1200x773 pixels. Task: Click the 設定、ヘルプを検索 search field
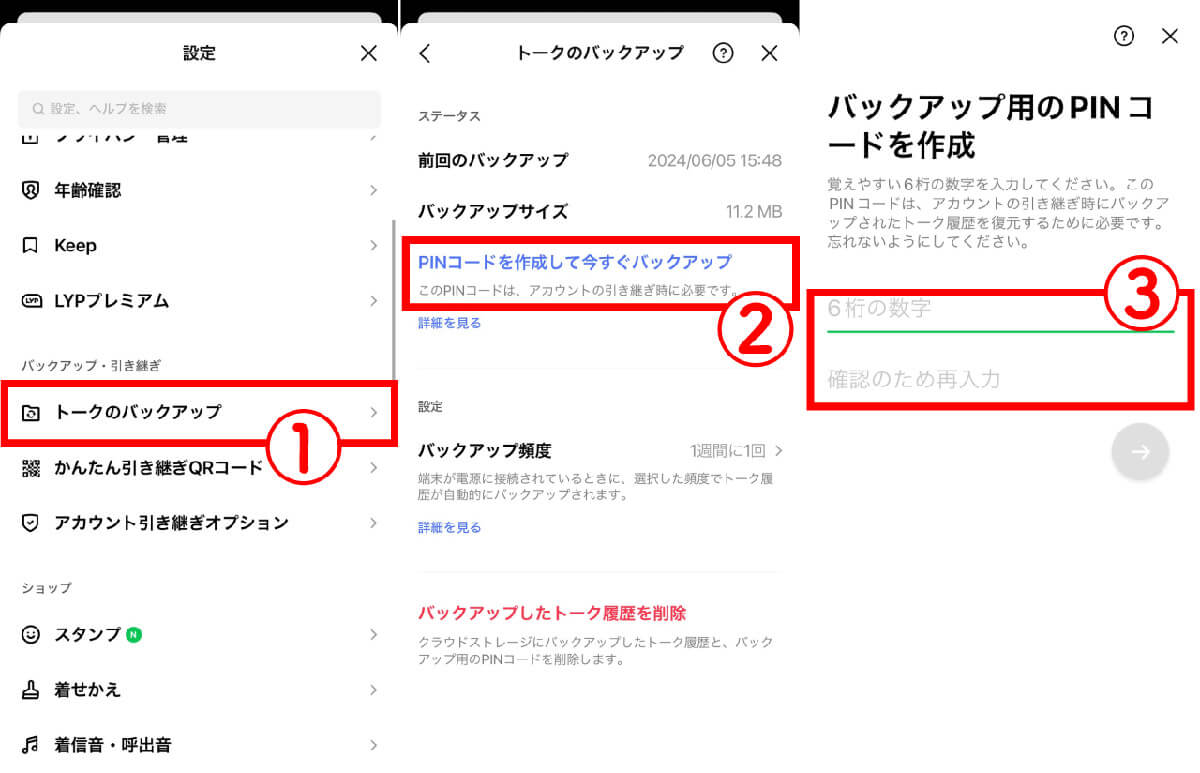click(x=199, y=109)
